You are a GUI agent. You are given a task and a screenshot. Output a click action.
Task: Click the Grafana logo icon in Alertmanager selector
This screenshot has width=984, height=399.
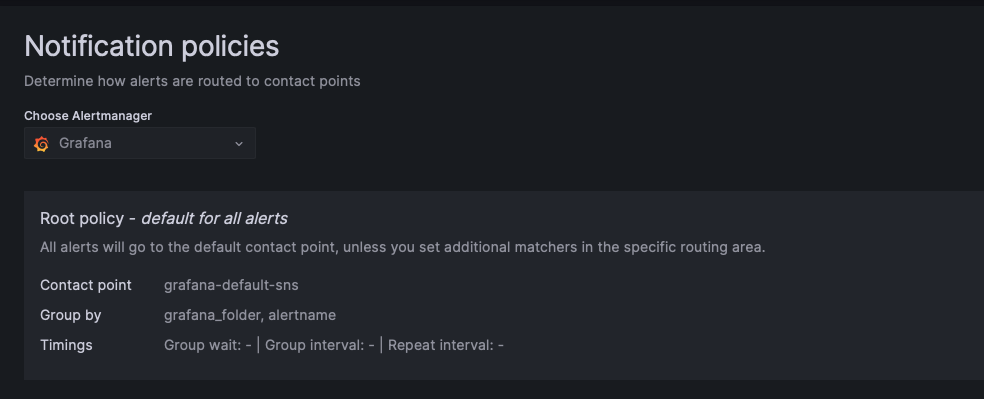pyautogui.click(x=41, y=144)
